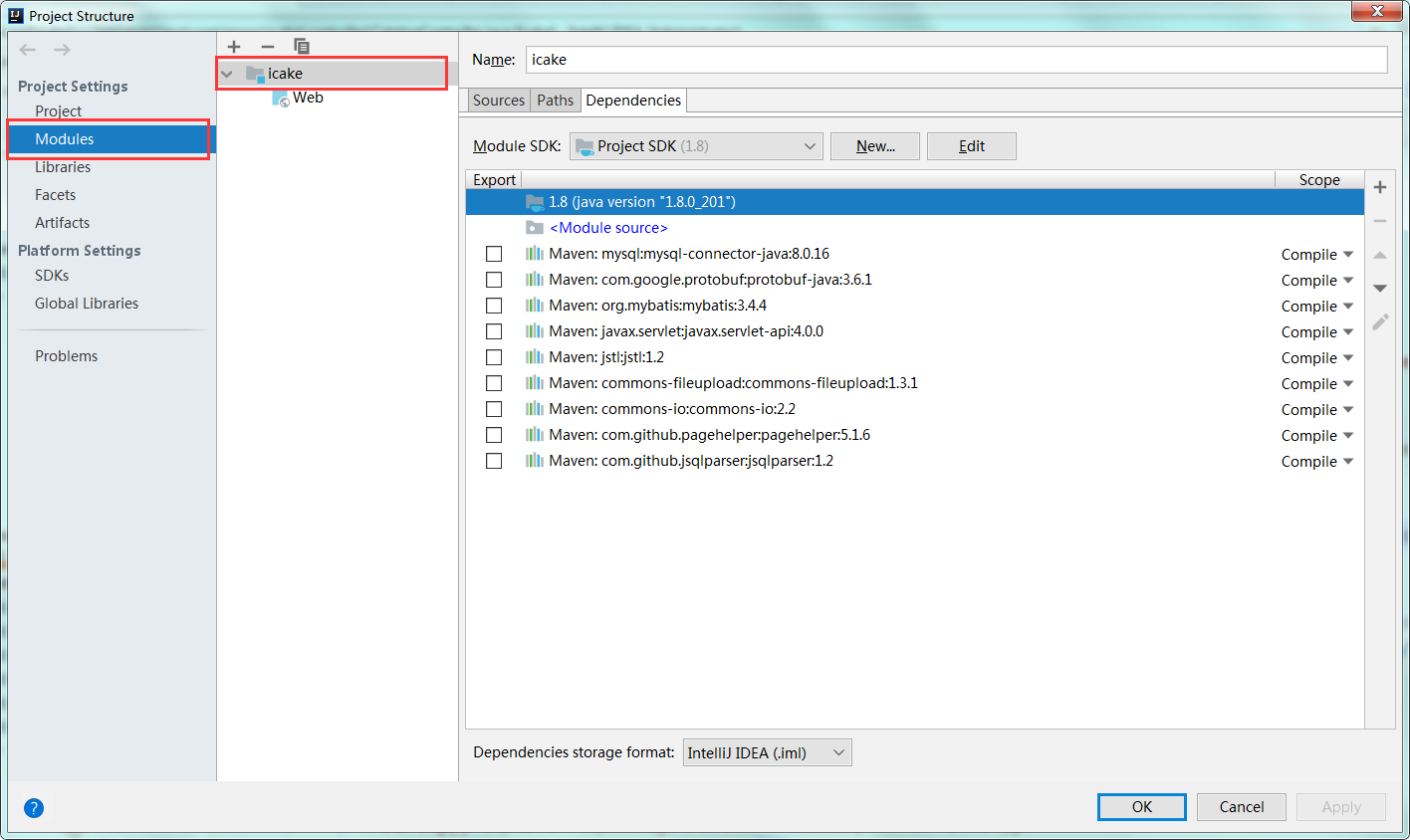Image resolution: width=1410 pixels, height=840 pixels.
Task: Change scope of javax.servlet-api dependency
Action: click(1317, 332)
